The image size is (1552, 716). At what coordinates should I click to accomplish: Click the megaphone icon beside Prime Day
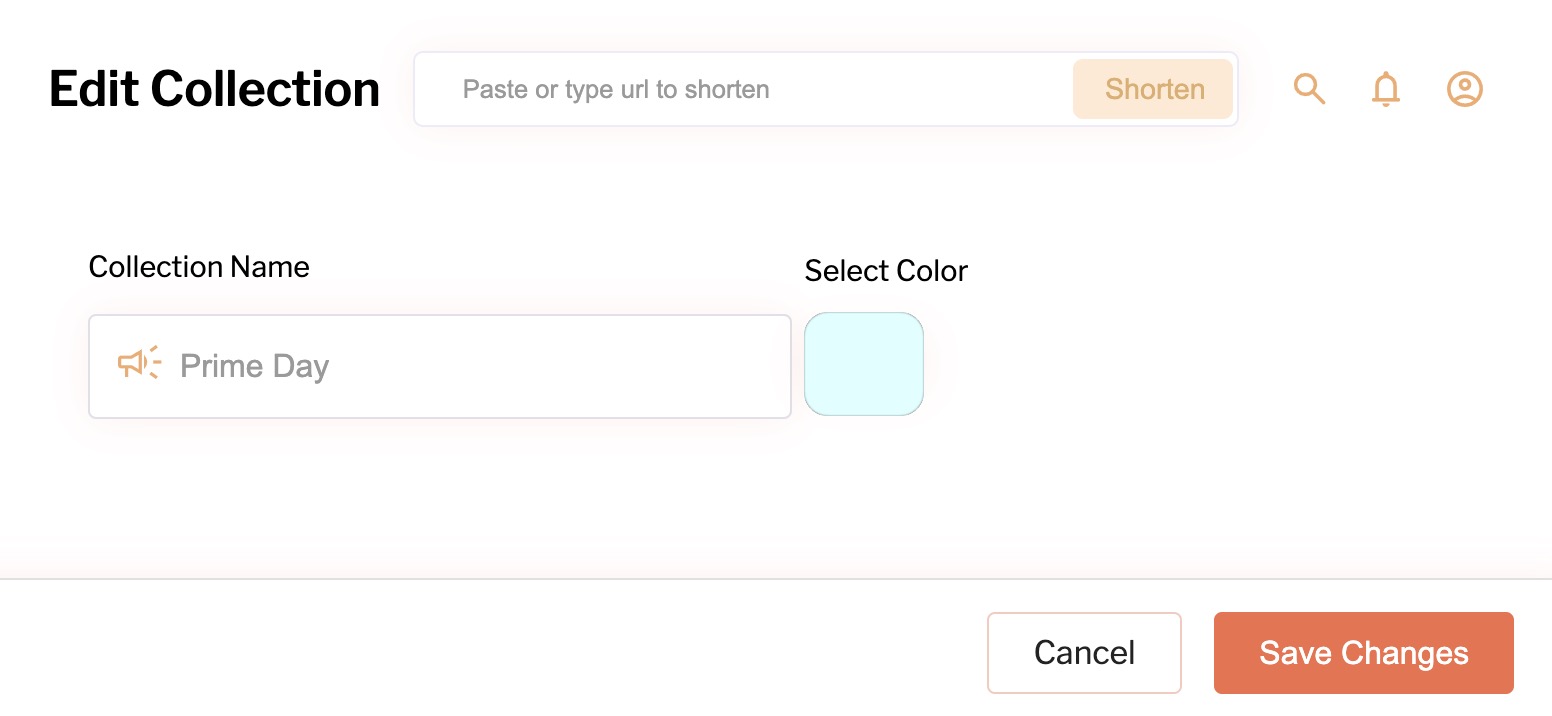click(139, 364)
